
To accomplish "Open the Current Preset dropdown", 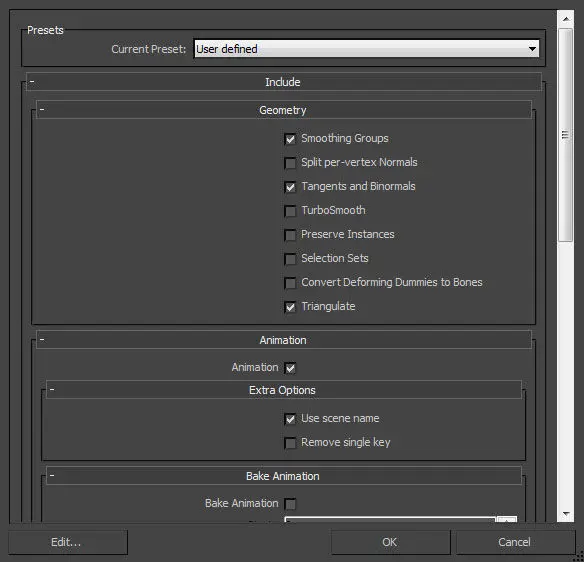I will click(x=366, y=49).
